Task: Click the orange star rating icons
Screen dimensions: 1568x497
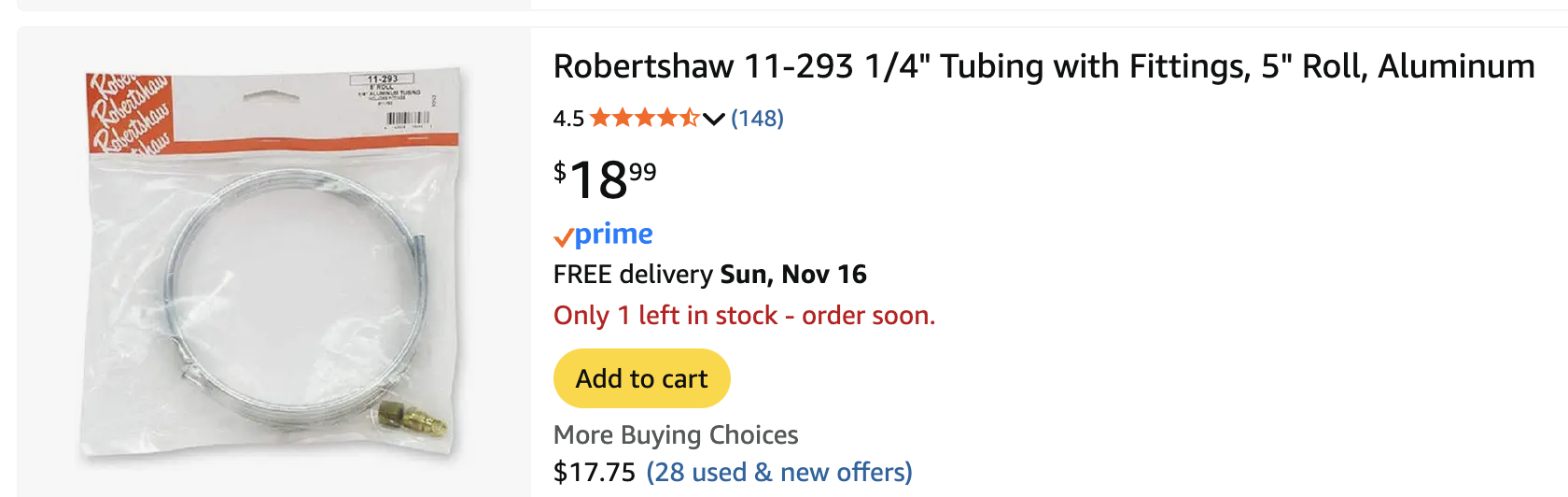Action: (x=644, y=119)
